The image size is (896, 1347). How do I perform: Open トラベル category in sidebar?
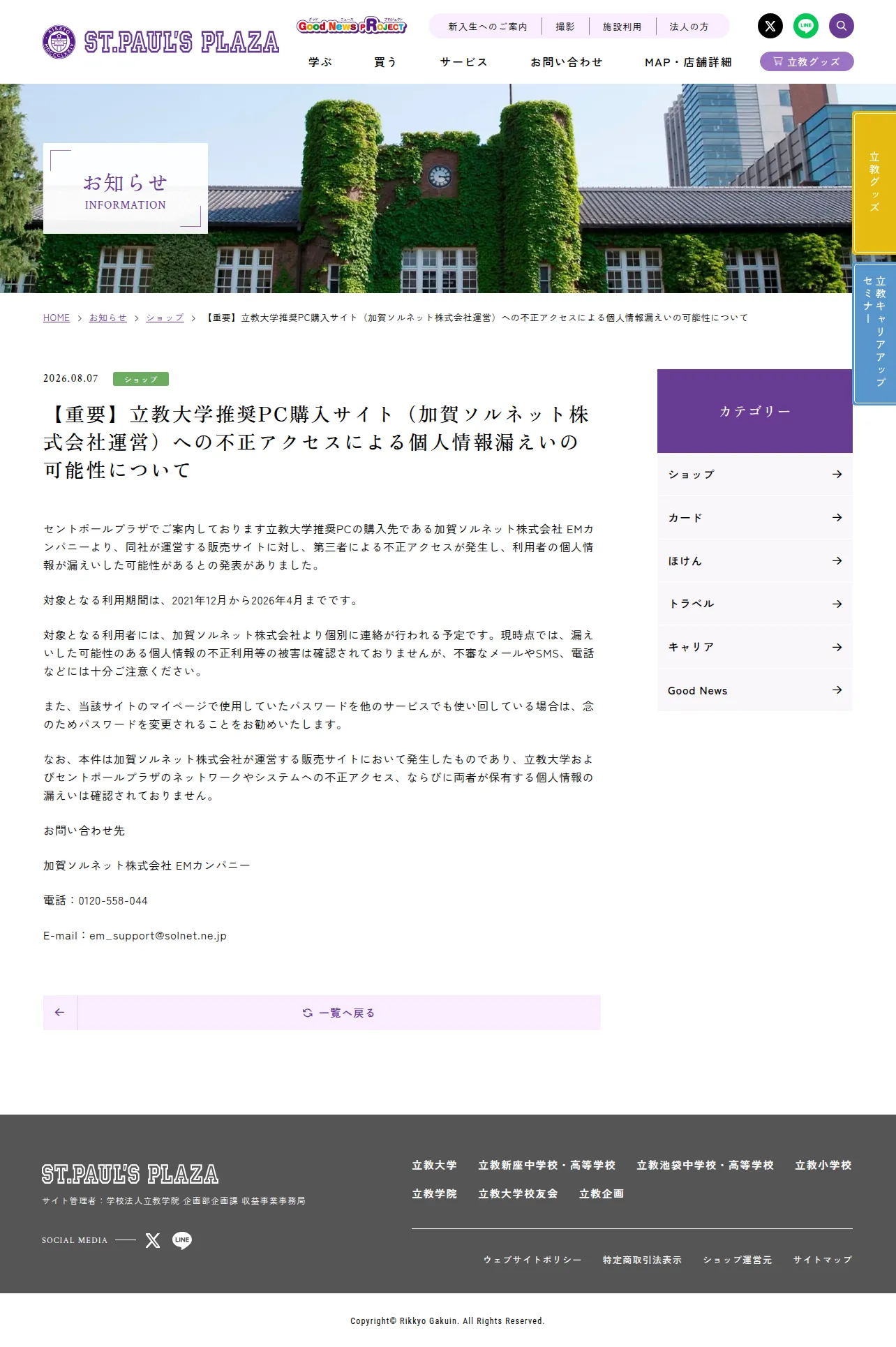(755, 604)
